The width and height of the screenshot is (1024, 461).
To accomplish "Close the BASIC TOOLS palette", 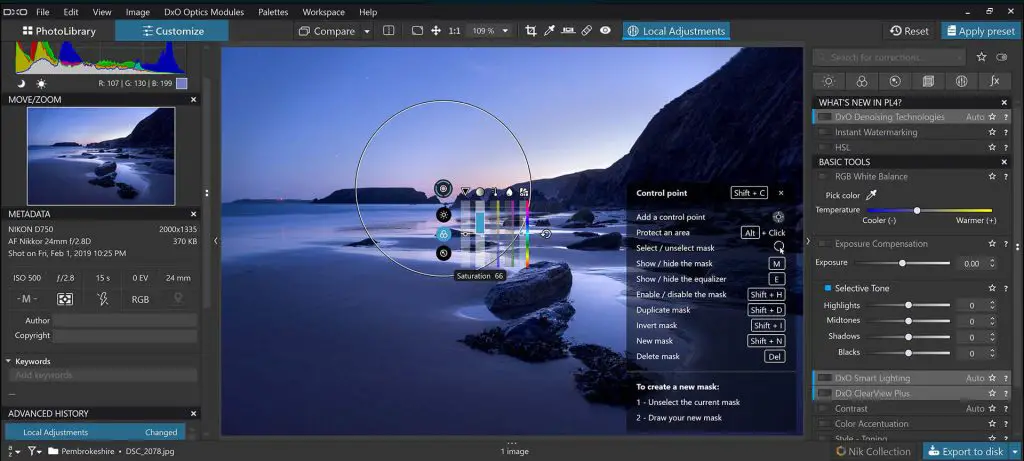I will (x=1004, y=162).
